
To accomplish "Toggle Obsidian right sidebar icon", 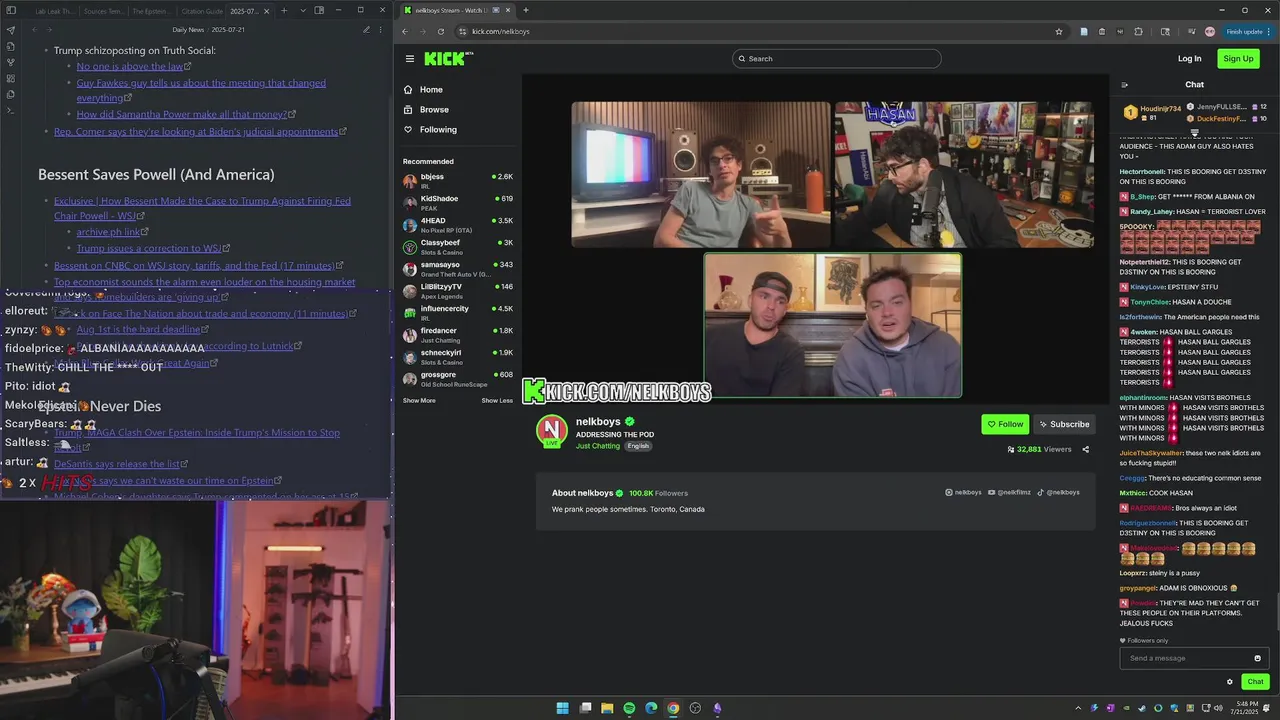I will 319,10.
